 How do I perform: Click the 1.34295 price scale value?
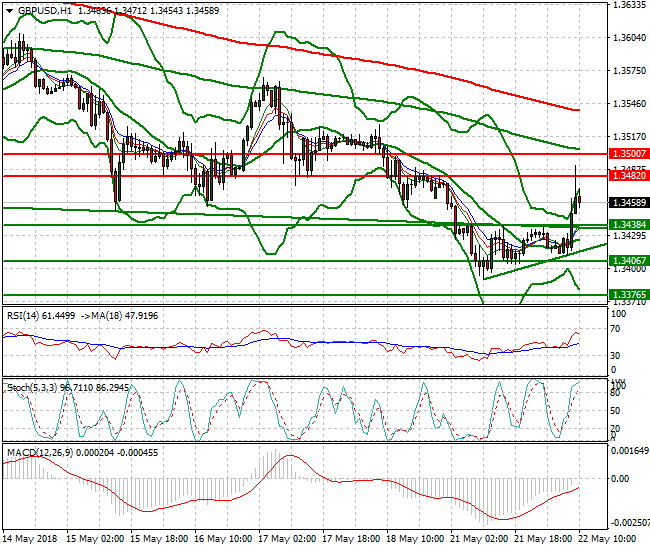coord(629,235)
